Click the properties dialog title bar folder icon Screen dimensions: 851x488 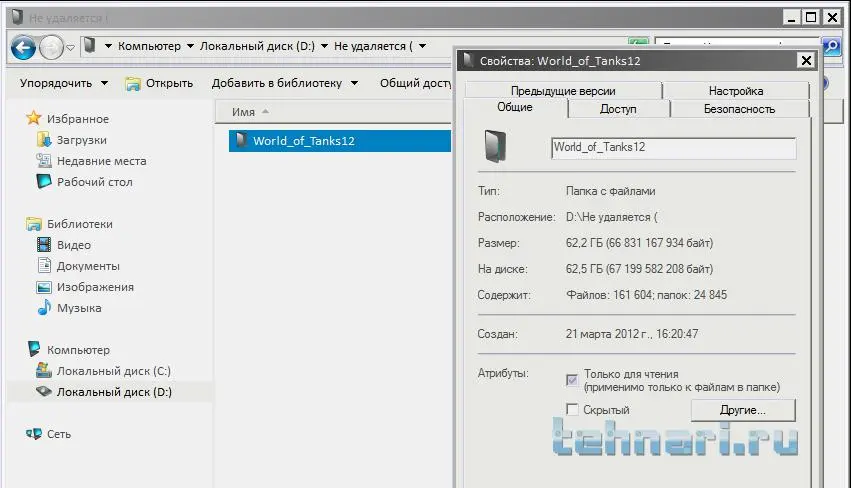(468, 60)
